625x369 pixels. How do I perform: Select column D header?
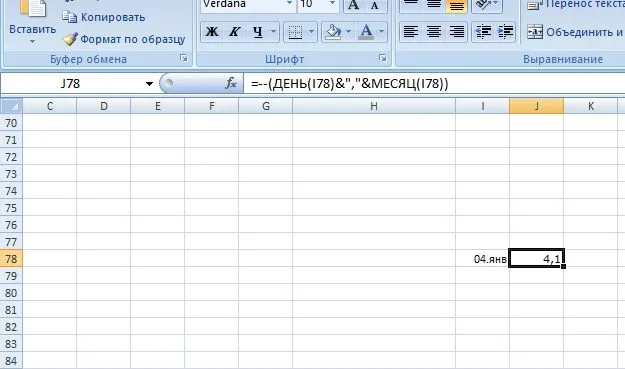pyautogui.click(x=104, y=106)
